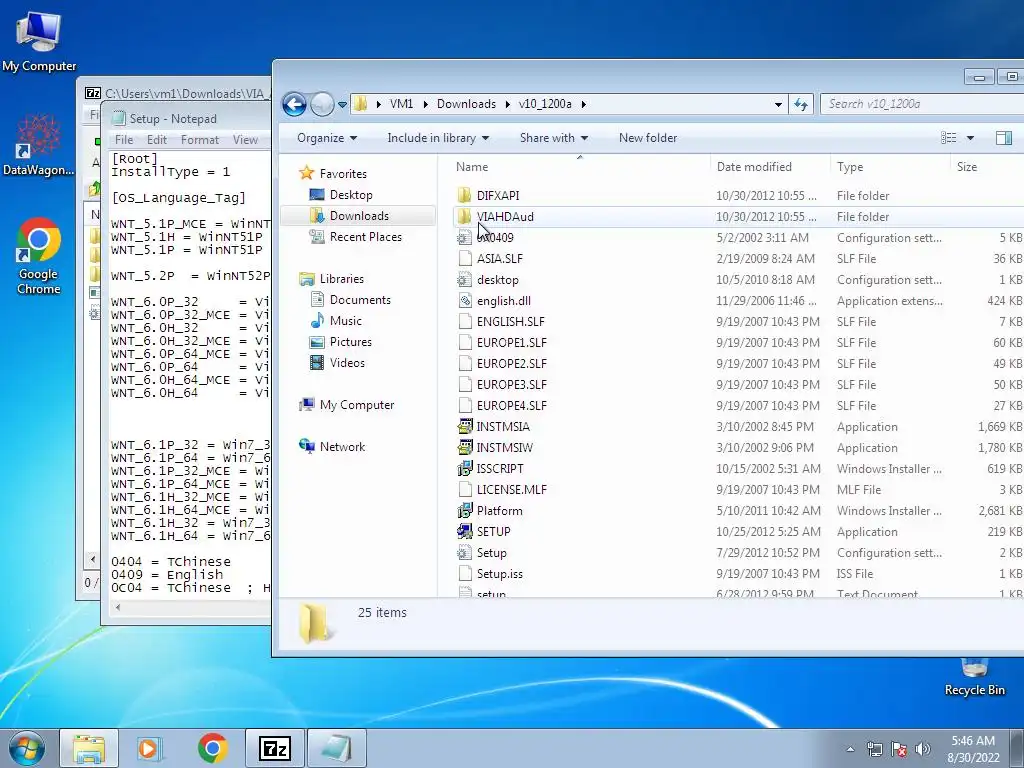Click 7-Zip taskbar button

click(x=275, y=748)
